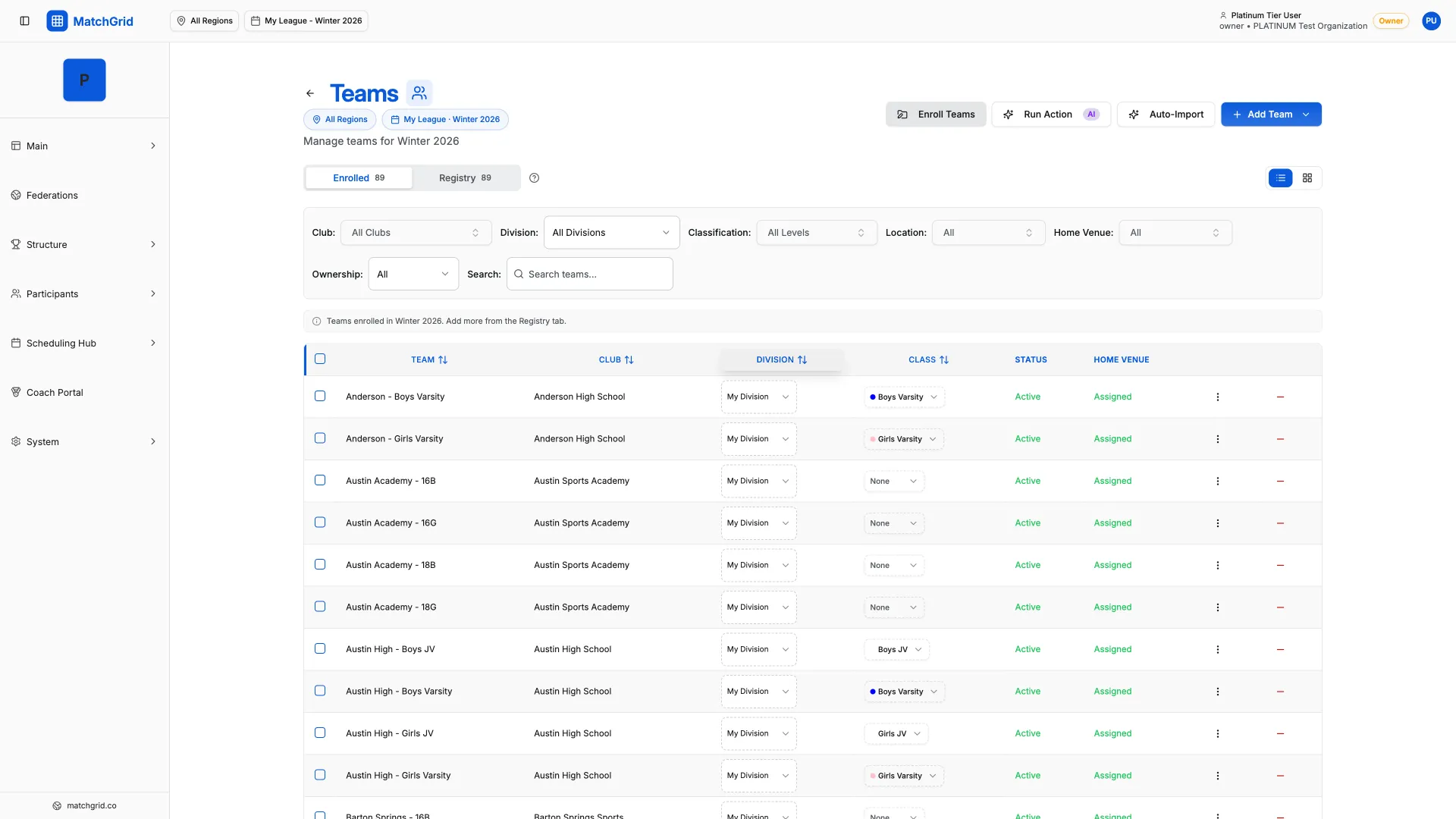
Task: Collapse the sidebar panel icon
Action: (24, 20)
